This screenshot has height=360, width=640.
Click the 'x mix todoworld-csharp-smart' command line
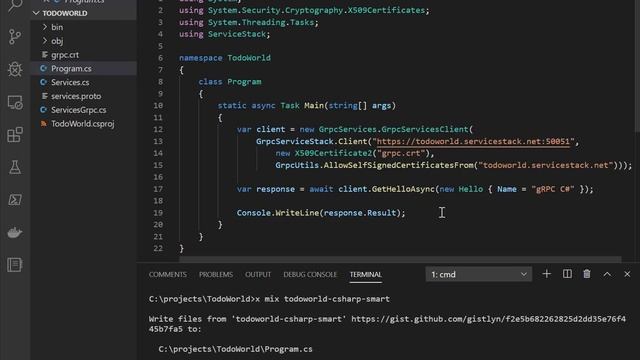tap(322, 299)
